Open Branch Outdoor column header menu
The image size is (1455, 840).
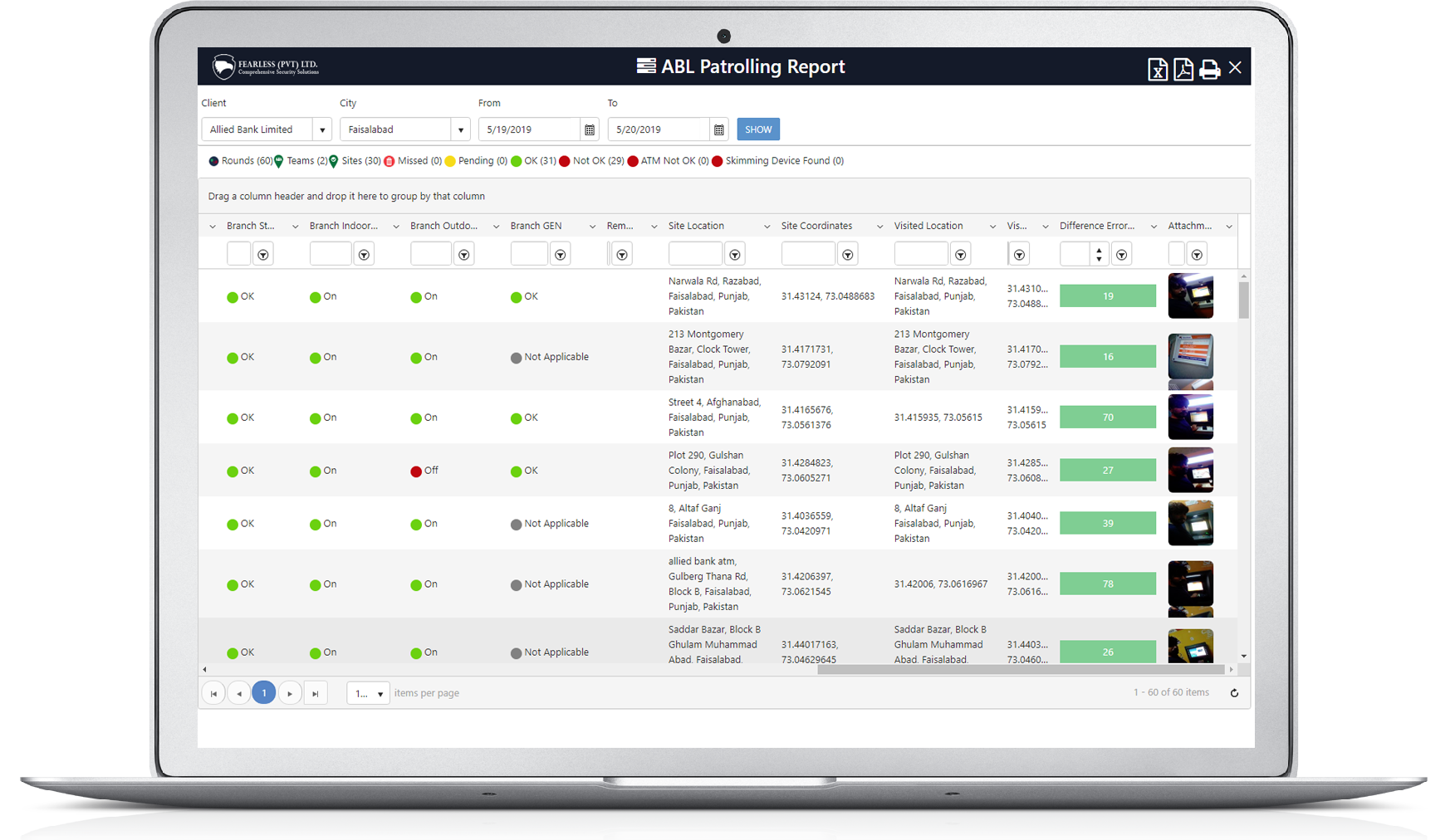(x=497, y=227)
